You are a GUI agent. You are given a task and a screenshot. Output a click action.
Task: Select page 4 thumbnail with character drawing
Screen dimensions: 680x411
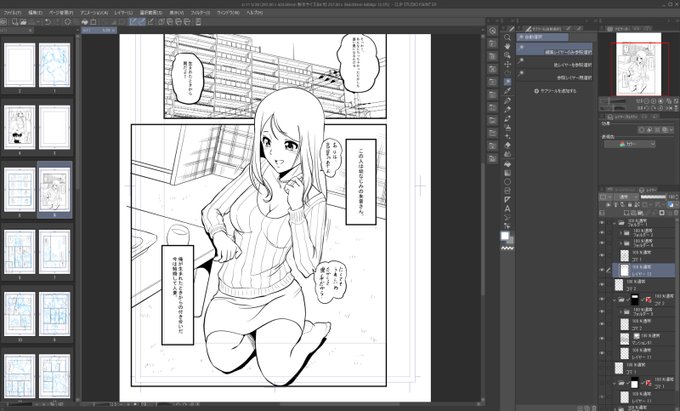[x=20, y=127]
